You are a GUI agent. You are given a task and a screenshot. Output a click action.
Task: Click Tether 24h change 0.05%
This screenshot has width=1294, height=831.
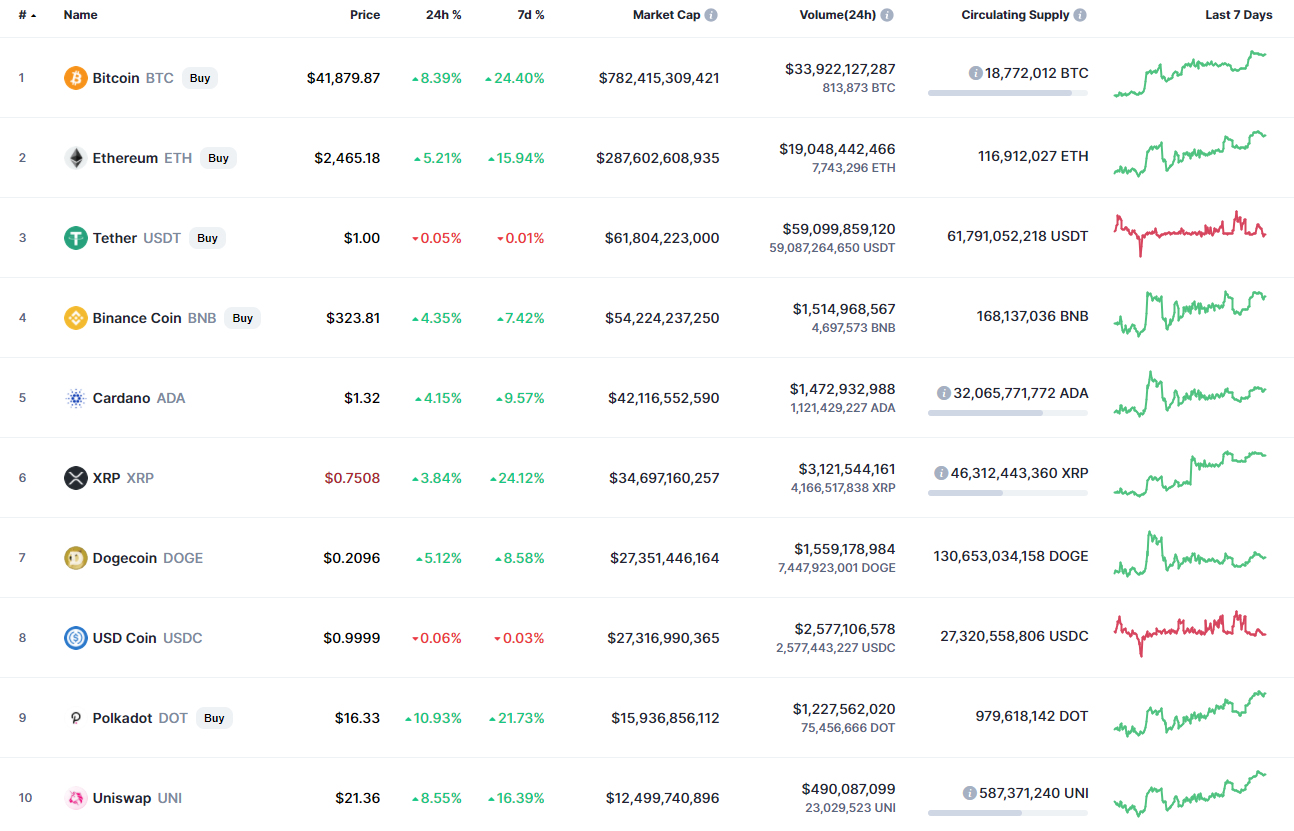click(437, 238)
